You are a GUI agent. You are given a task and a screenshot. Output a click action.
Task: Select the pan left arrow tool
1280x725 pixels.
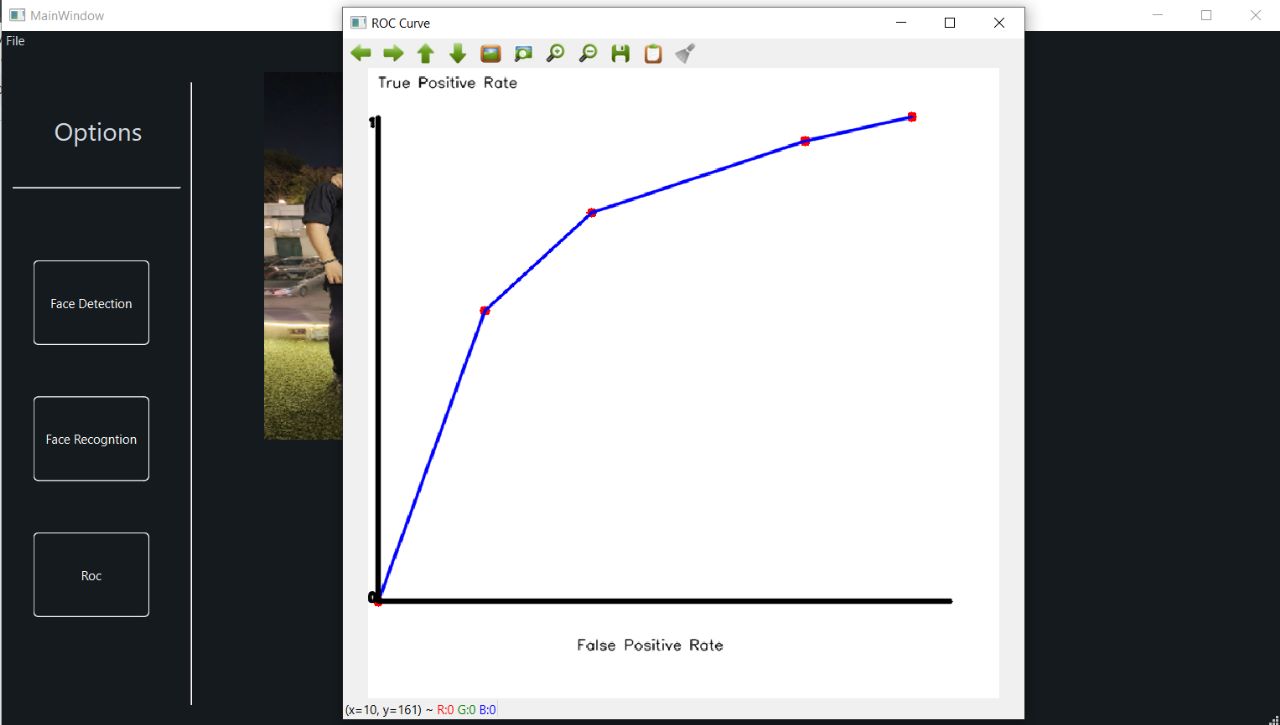(x=361, y=53)
